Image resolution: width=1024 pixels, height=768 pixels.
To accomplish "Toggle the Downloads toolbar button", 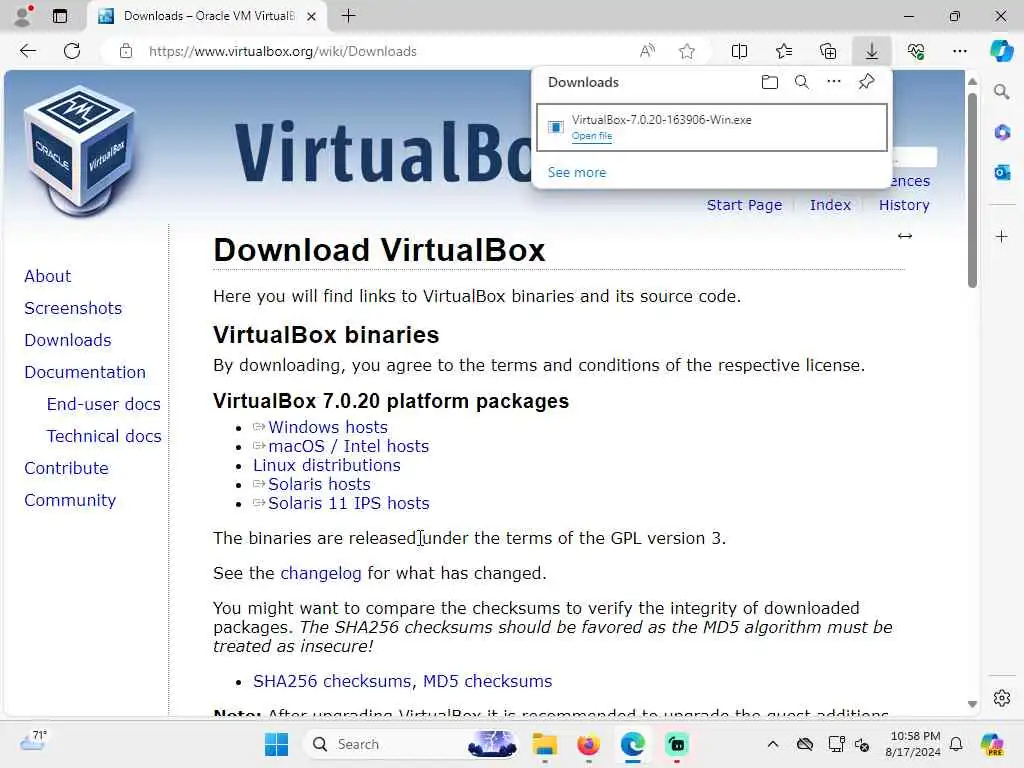I will click(872, 51).
